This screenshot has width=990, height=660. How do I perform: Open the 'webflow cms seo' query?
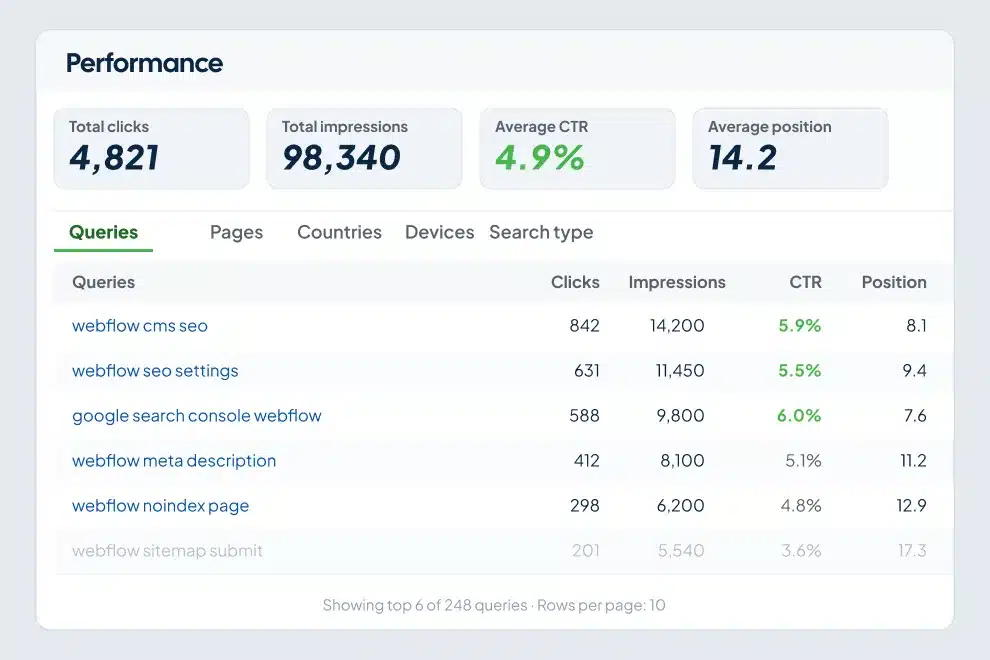[140, 326]
